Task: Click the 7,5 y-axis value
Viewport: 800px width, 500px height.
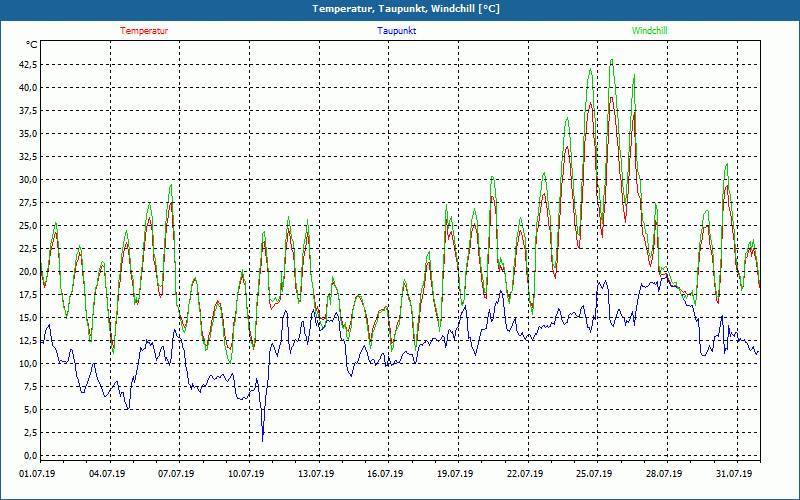Action: coord(29,386)
